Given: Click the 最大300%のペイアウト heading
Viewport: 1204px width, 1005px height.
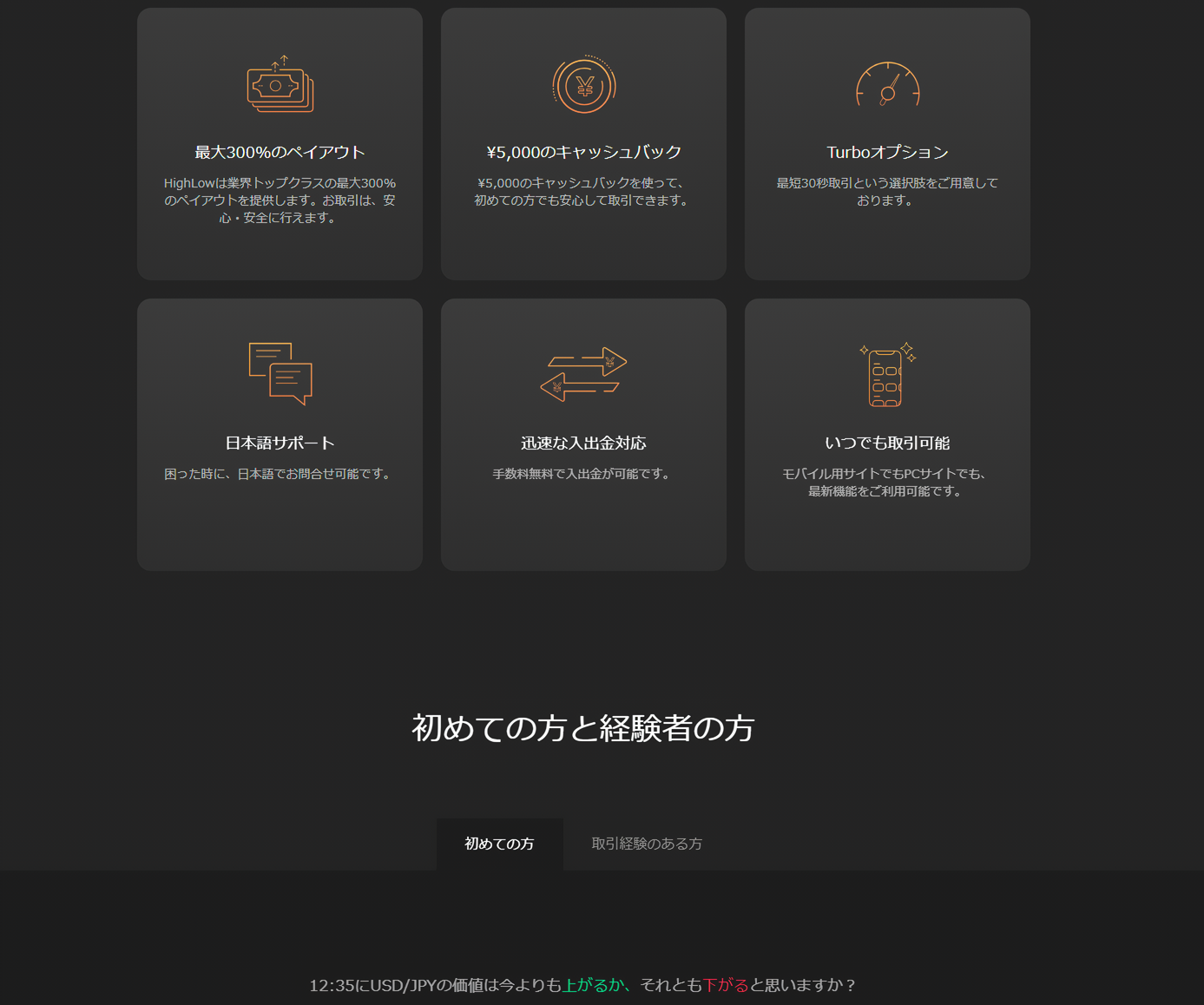Looking at the screenshot, I should click(280, 152).
